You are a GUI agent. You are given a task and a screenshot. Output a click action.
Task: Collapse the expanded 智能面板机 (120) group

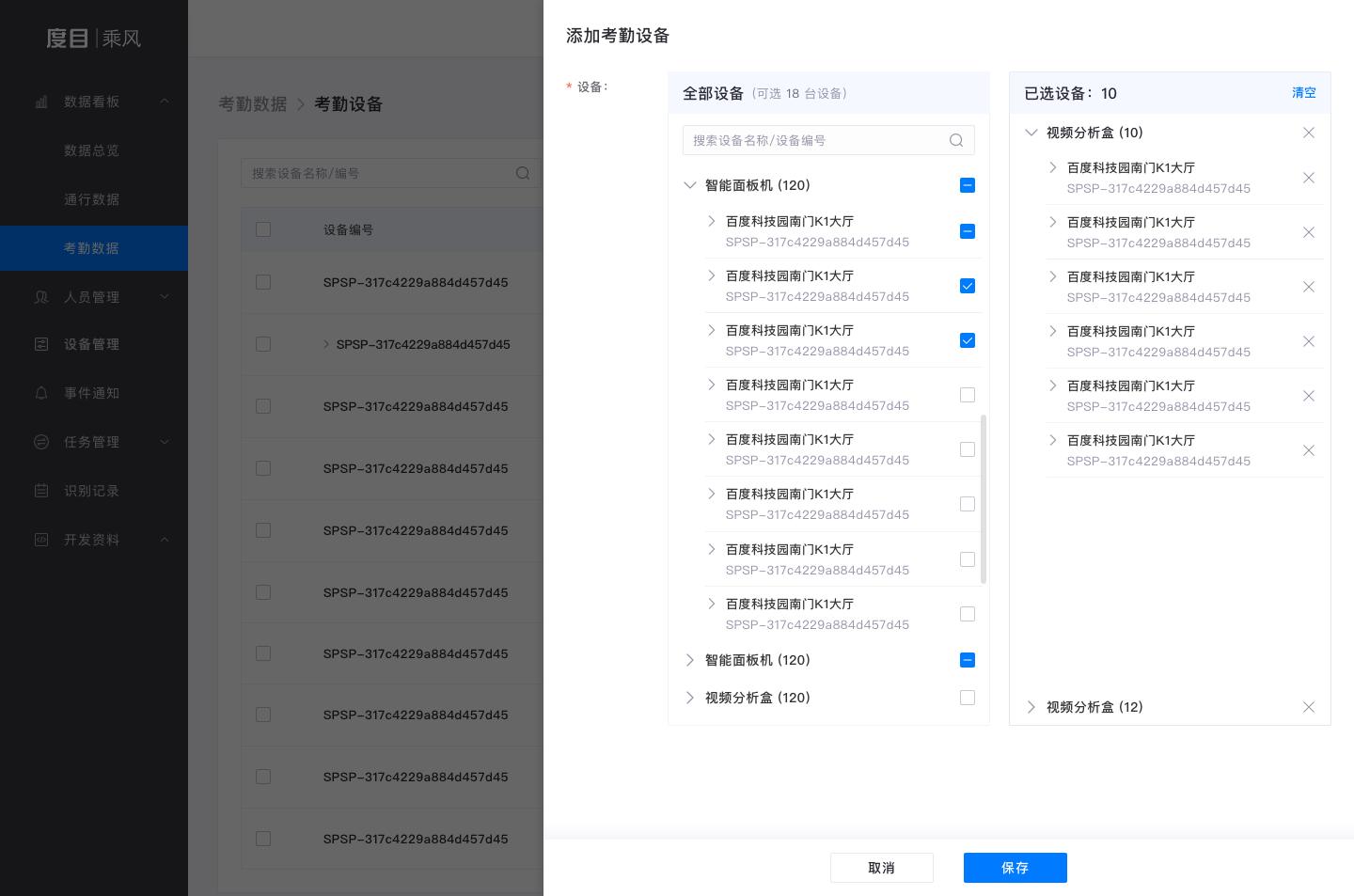690,185
